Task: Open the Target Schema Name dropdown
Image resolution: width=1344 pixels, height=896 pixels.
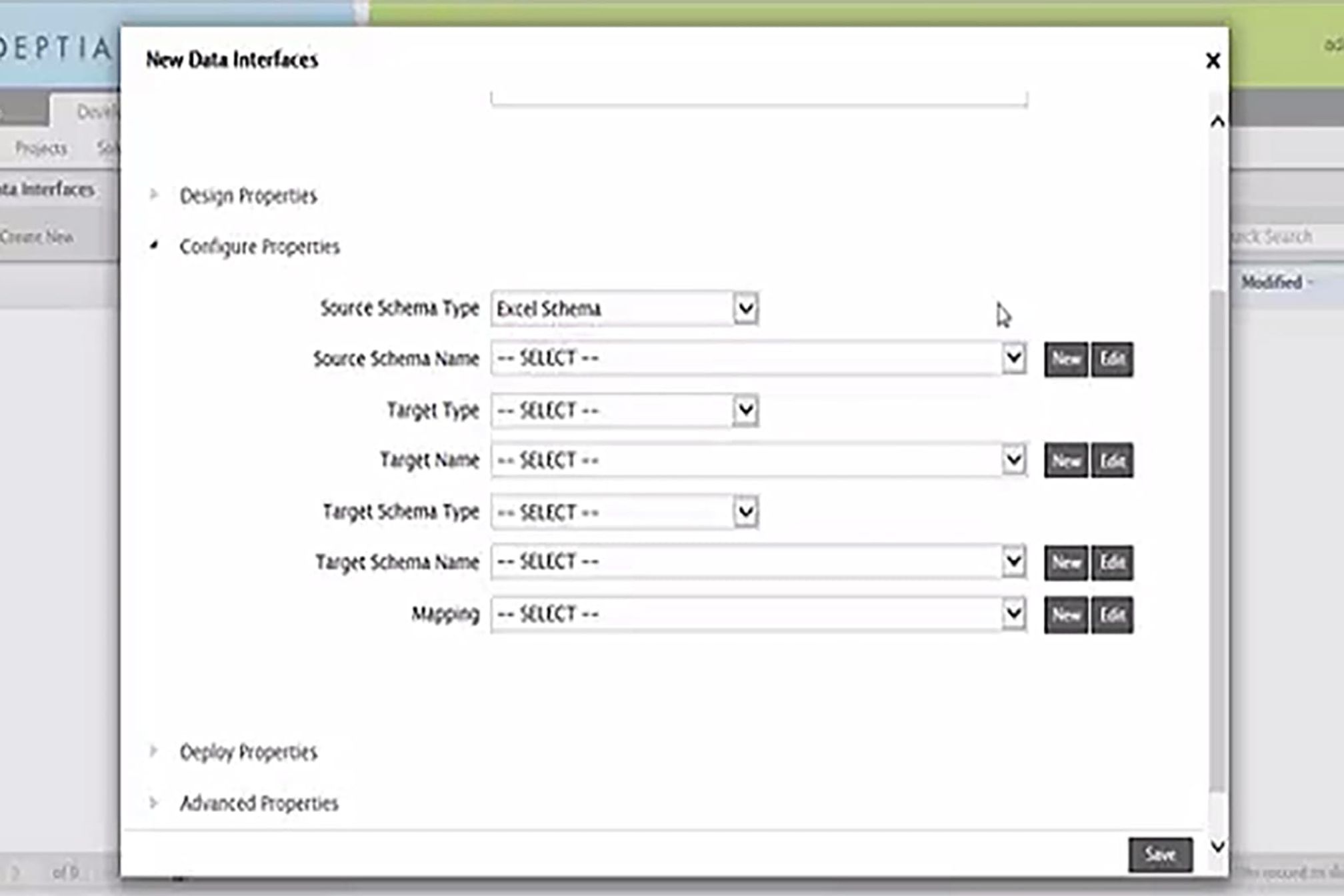Action: 1013,562
